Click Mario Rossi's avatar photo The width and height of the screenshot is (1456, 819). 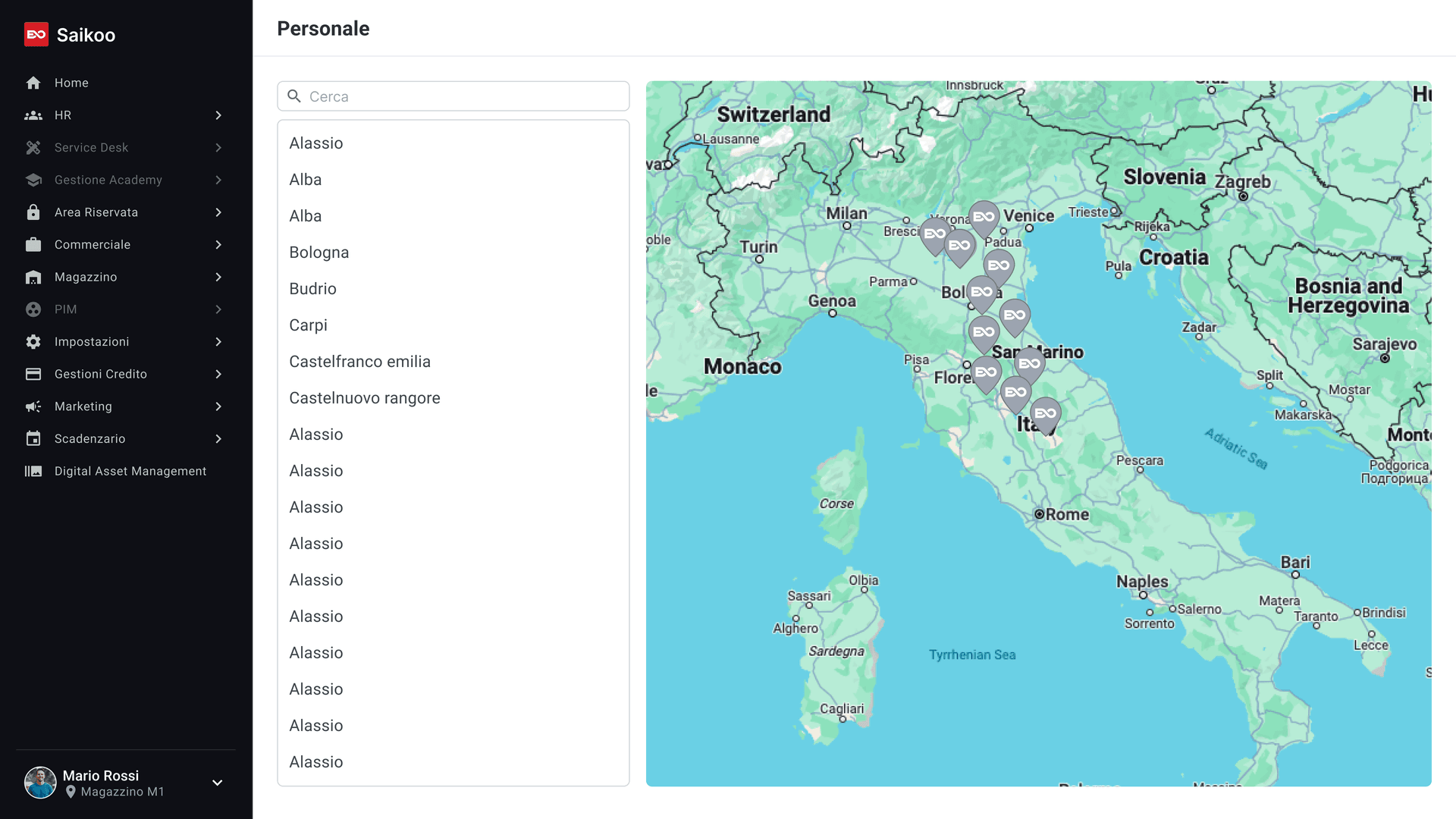(x=40, y=783)
